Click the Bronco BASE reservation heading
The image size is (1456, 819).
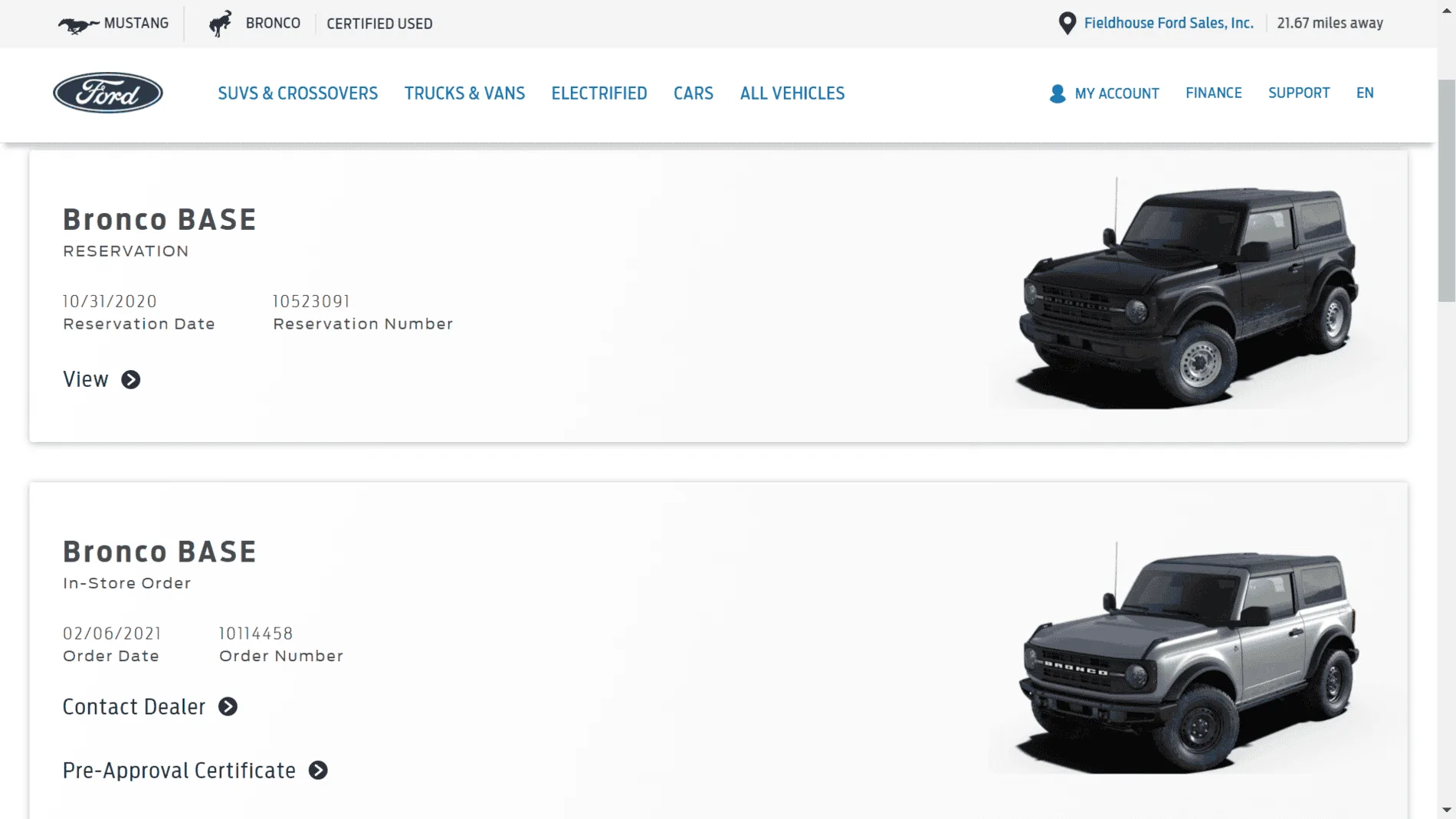point(159,220)
